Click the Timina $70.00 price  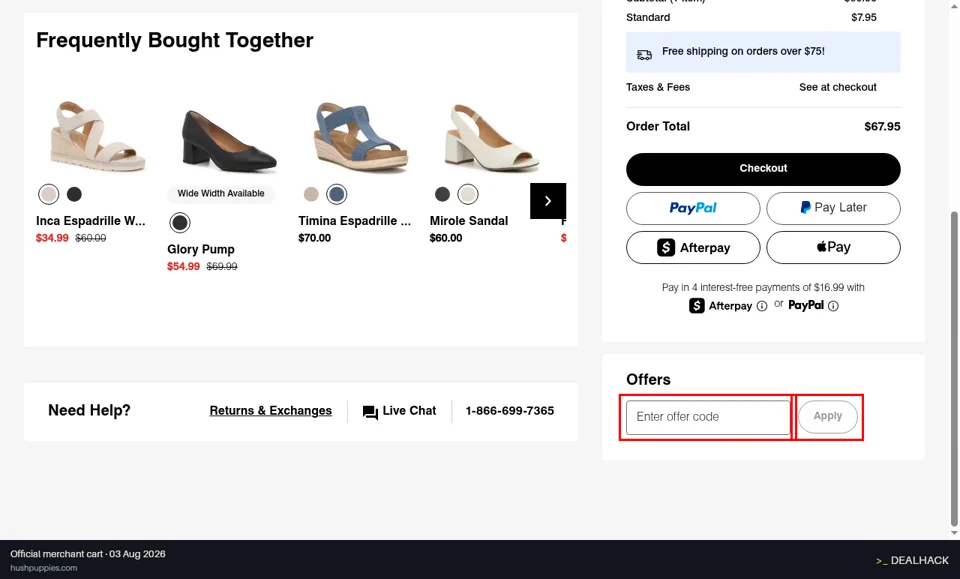click(315, 238)
